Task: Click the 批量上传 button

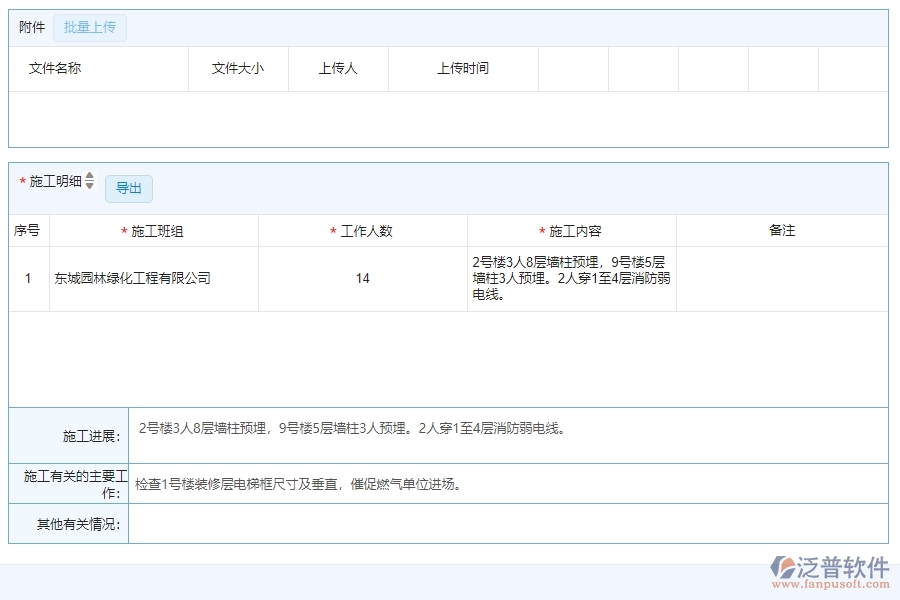Action: pos(90,28)
